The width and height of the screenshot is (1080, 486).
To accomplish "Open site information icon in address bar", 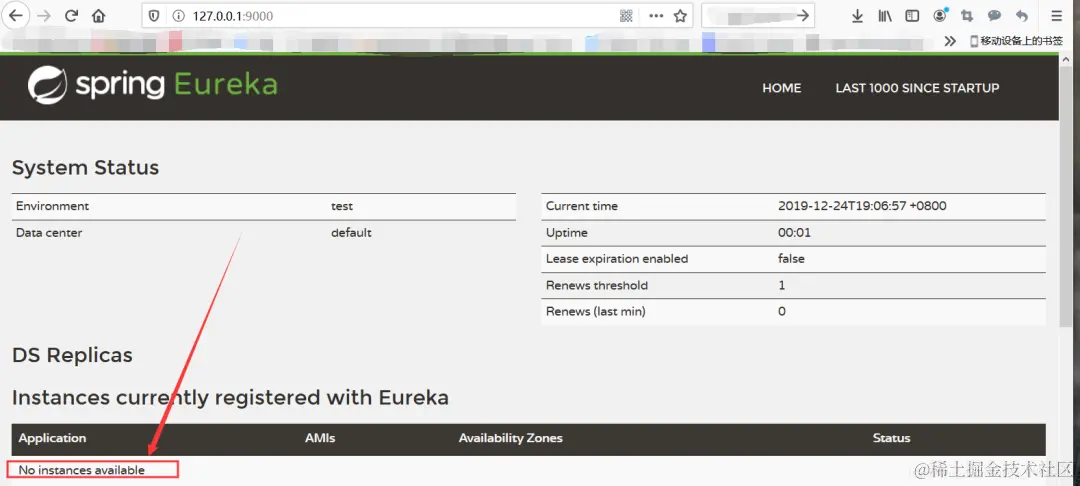I will click(178, 16).
